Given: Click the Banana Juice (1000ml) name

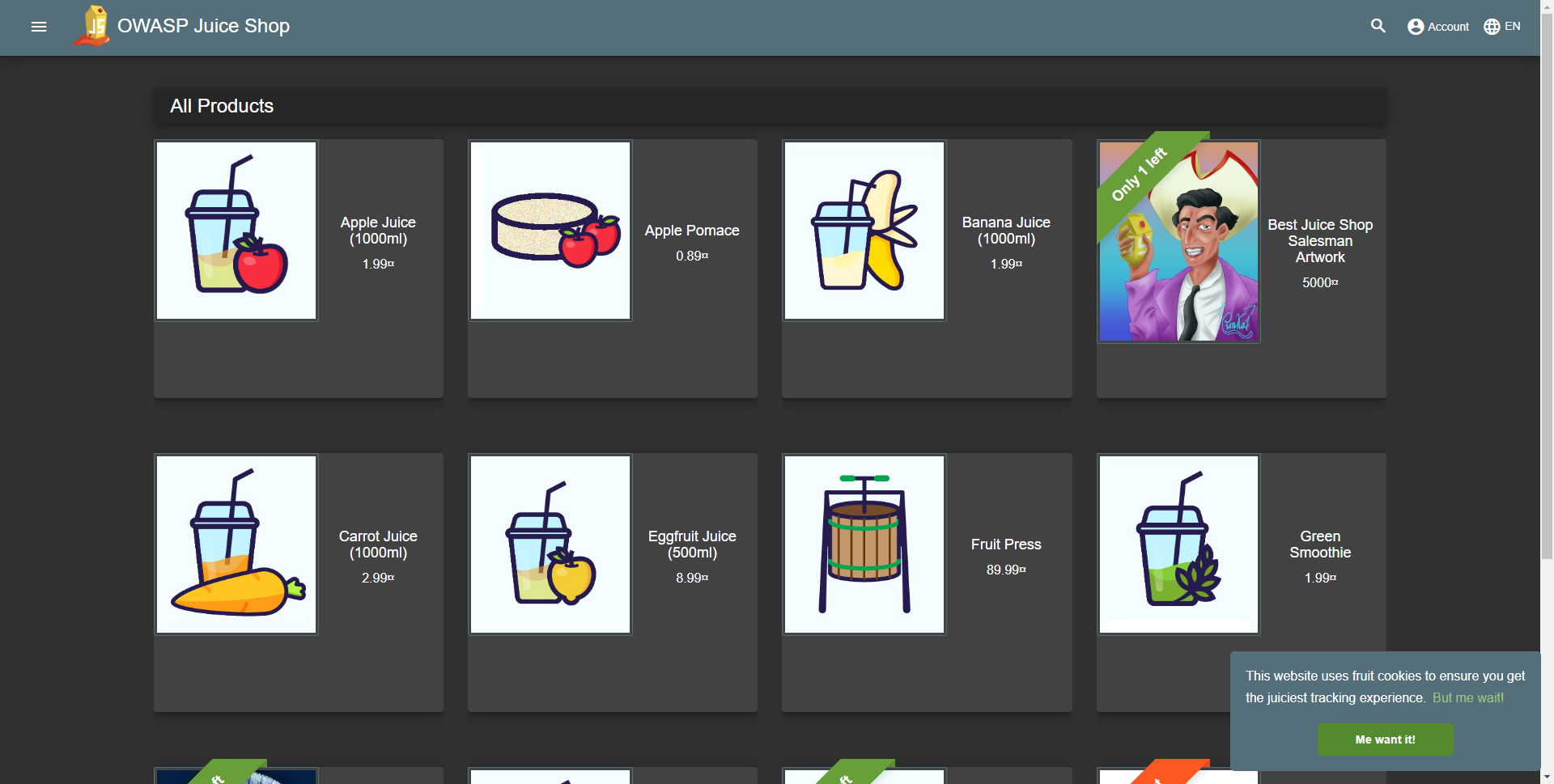Looking at the screenshot, I should click(1006, 231).
